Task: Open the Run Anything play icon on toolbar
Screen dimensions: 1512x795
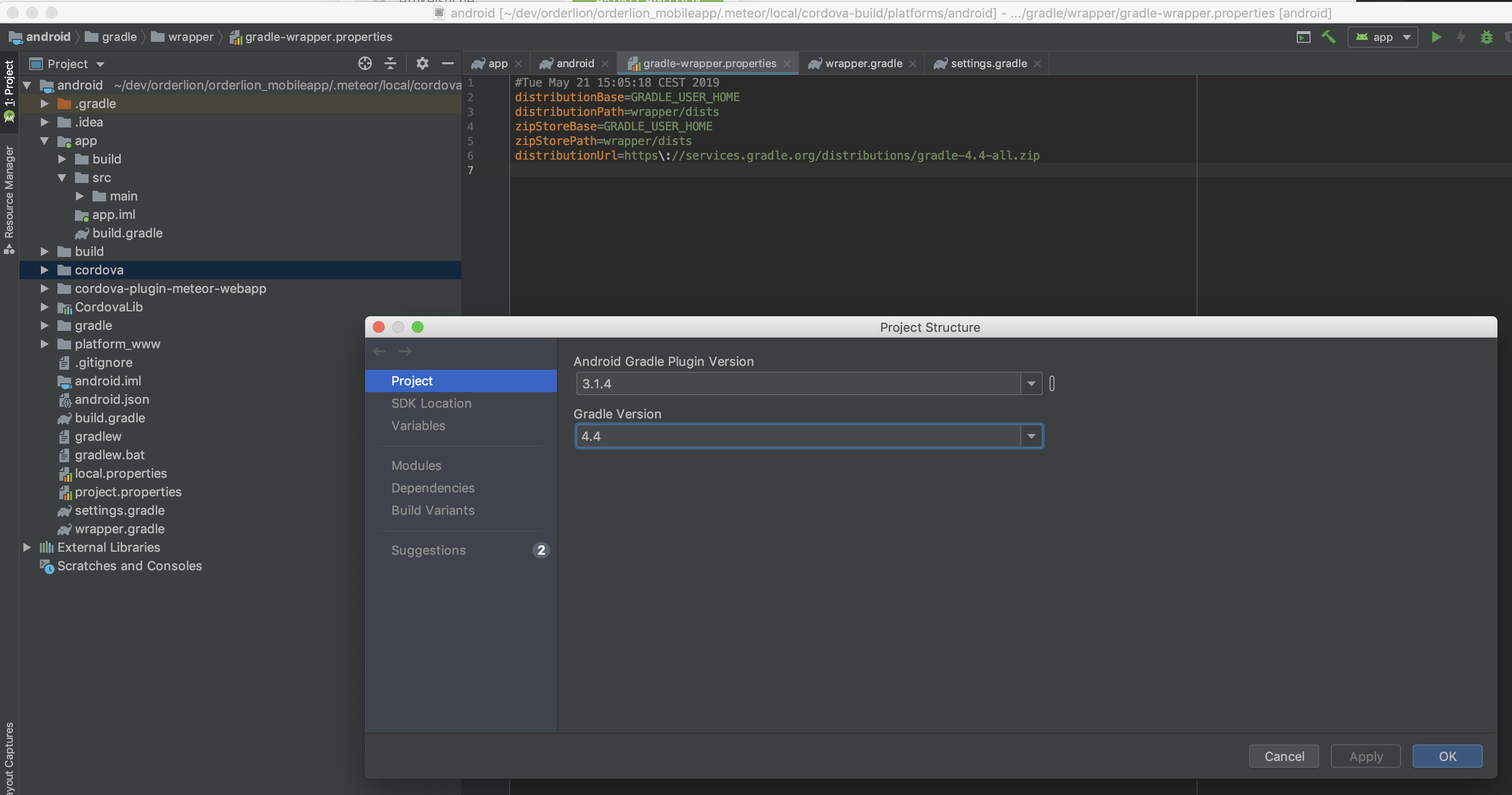Action: pos(1303,36)
